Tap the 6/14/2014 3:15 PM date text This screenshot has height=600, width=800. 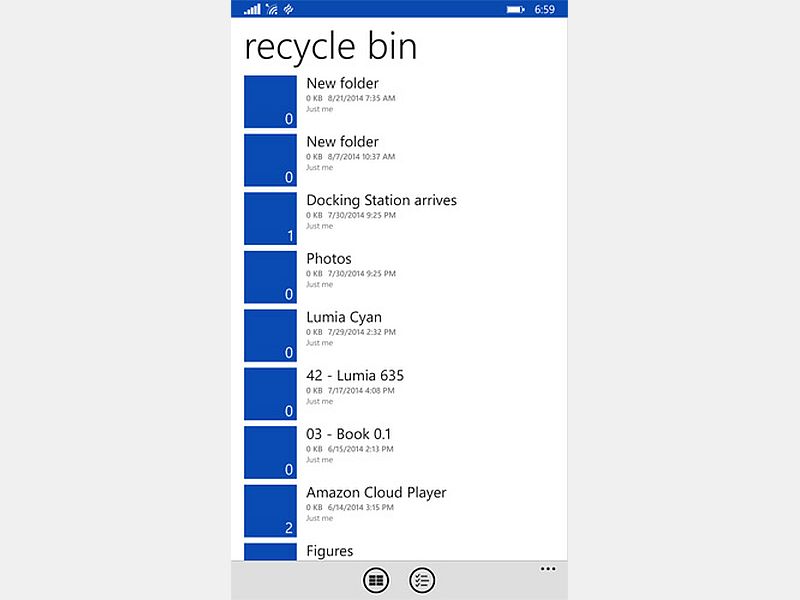click(361, 508)
